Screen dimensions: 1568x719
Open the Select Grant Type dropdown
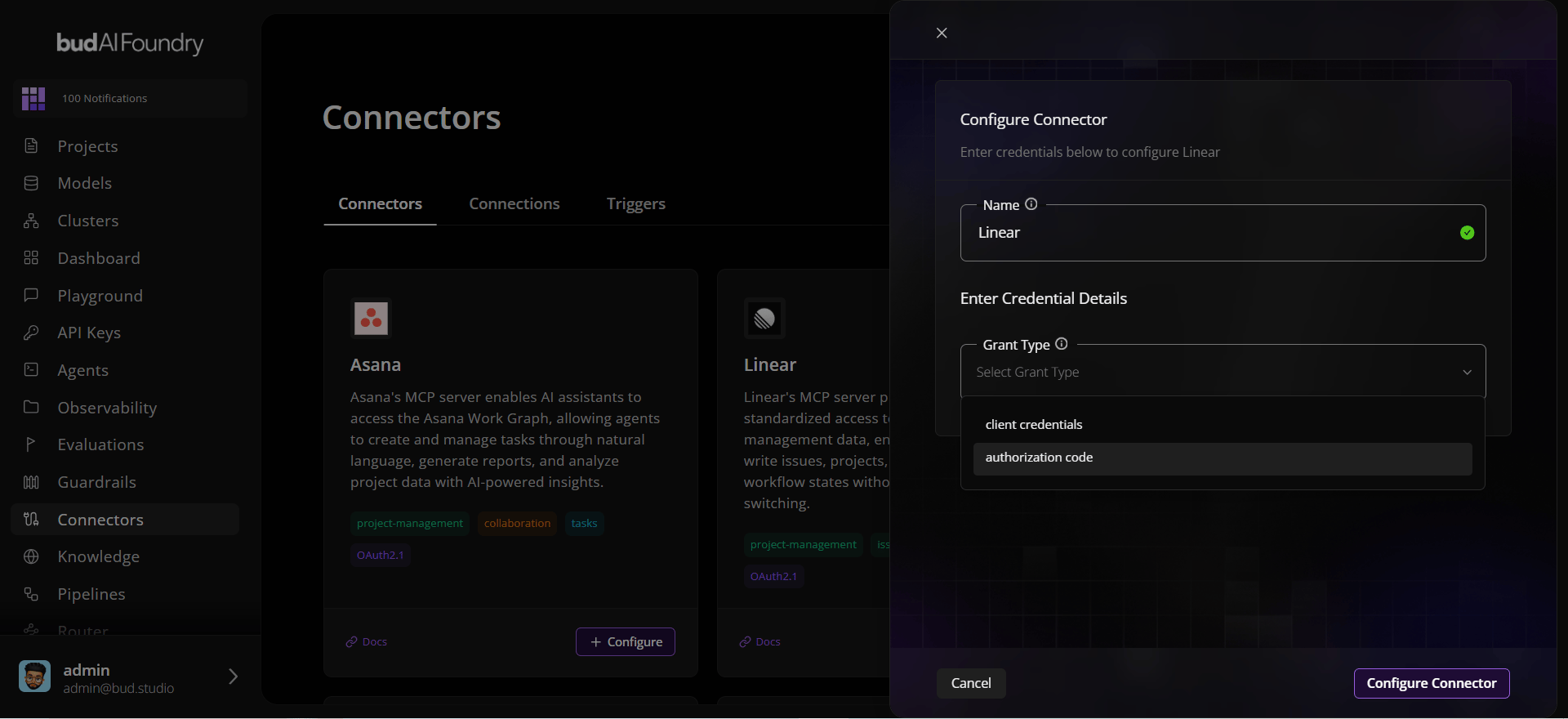1223,372
